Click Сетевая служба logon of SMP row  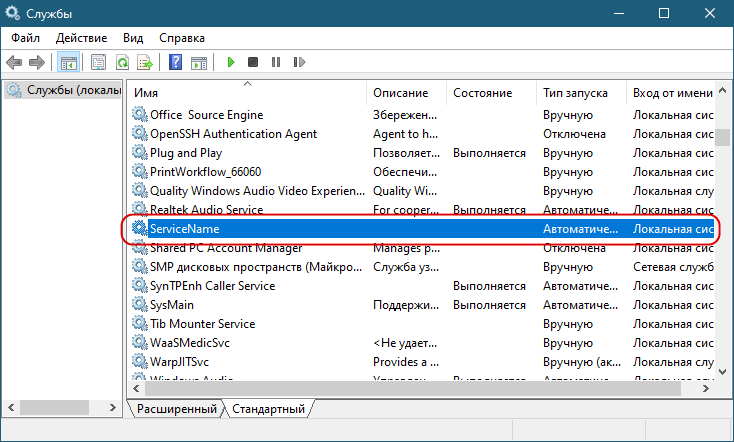[x=673, y=267]
